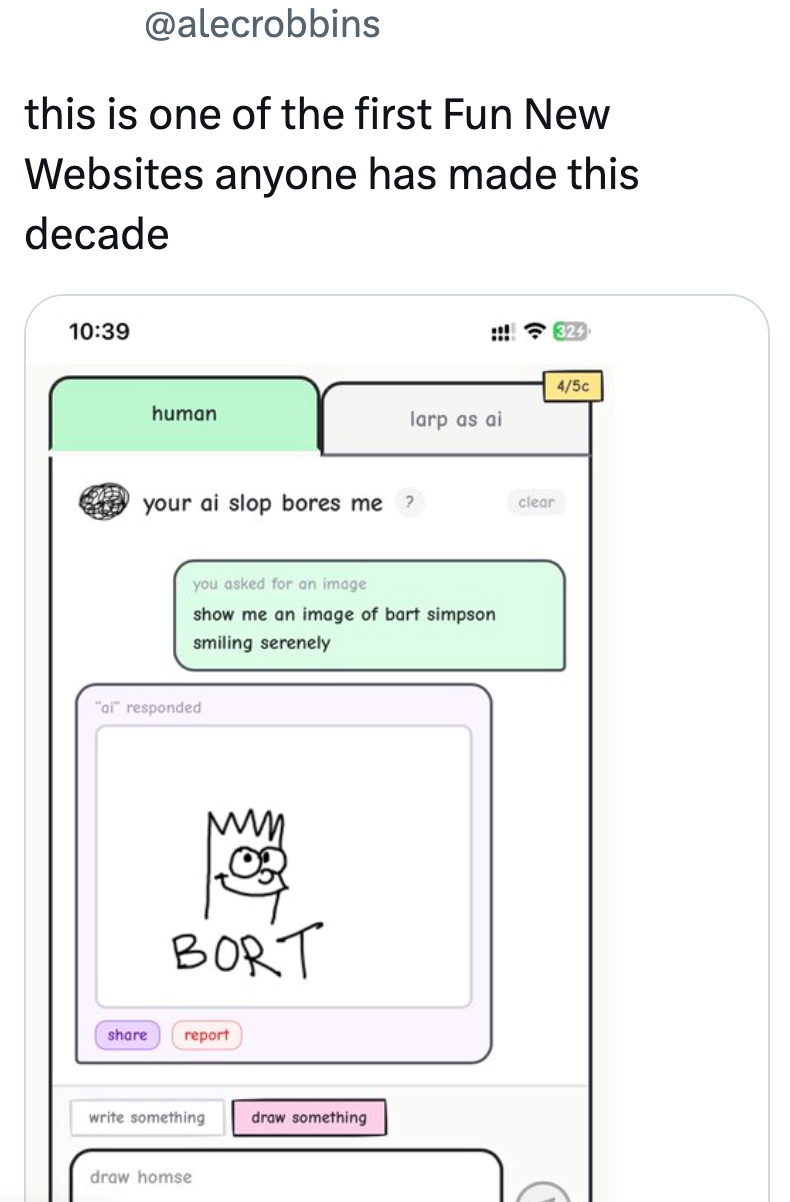The image size is (790, 1202).
Task: Tap the Wi-Fi icon in the status bar
Action: point(533,330)
